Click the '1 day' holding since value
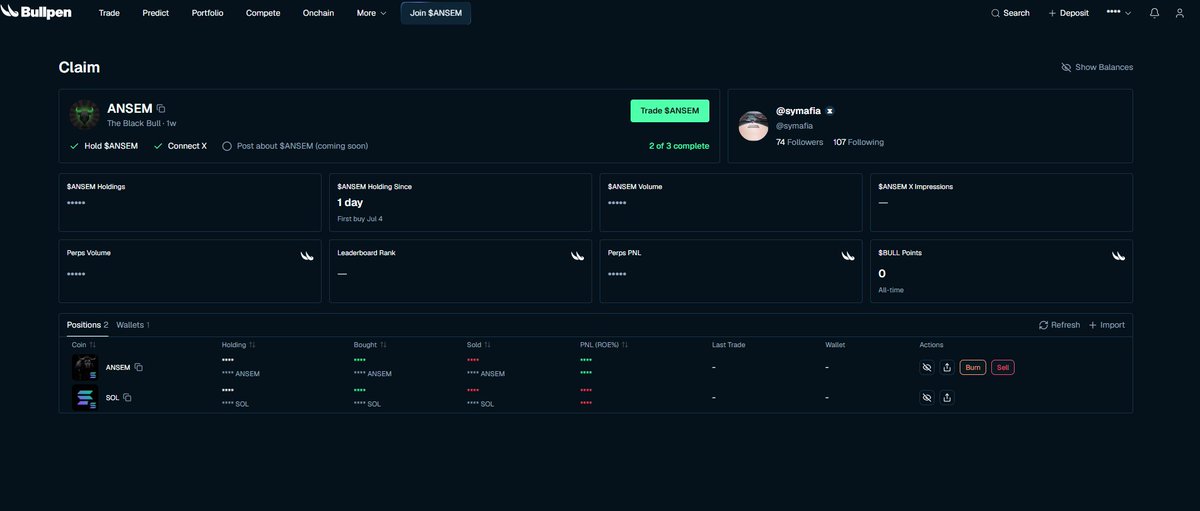This screenshot has width=1200, height=511. click(350, 203)
